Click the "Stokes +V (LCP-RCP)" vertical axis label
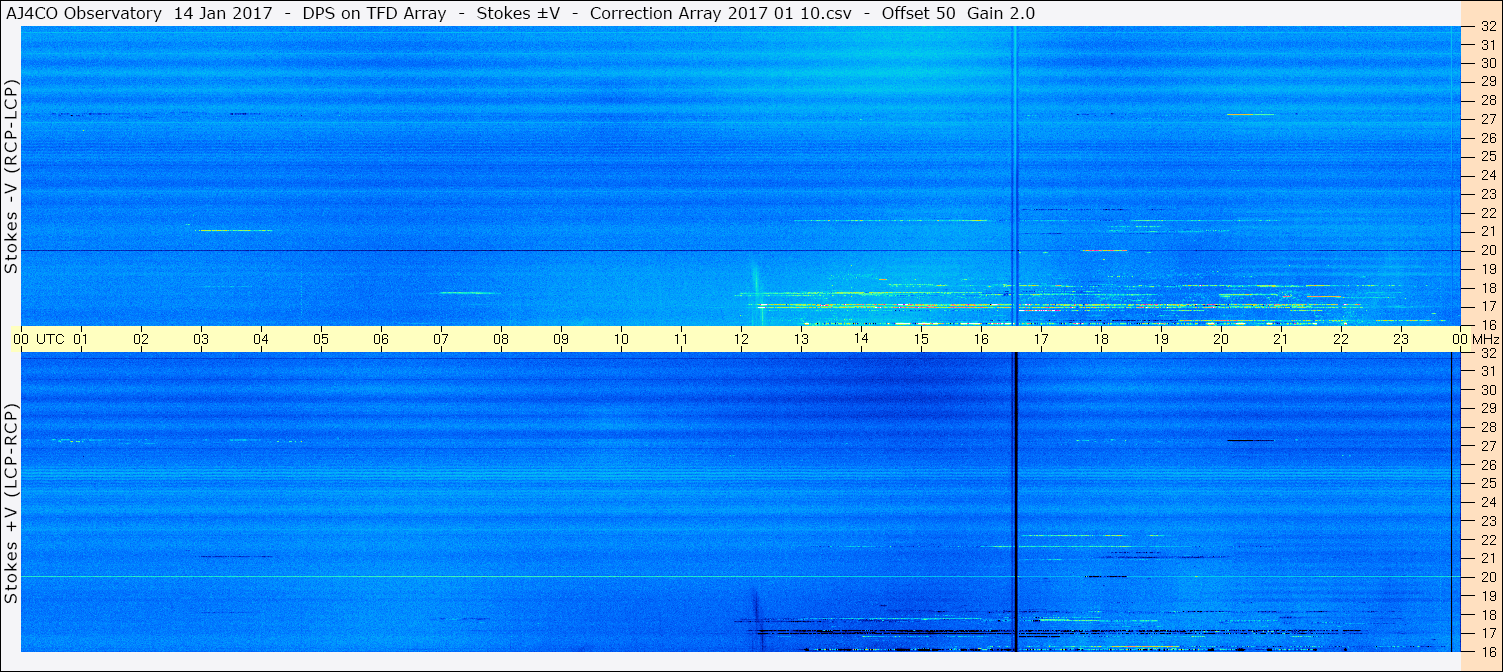The width and height of the screenshot is (1503, 672). click(11, 504)
